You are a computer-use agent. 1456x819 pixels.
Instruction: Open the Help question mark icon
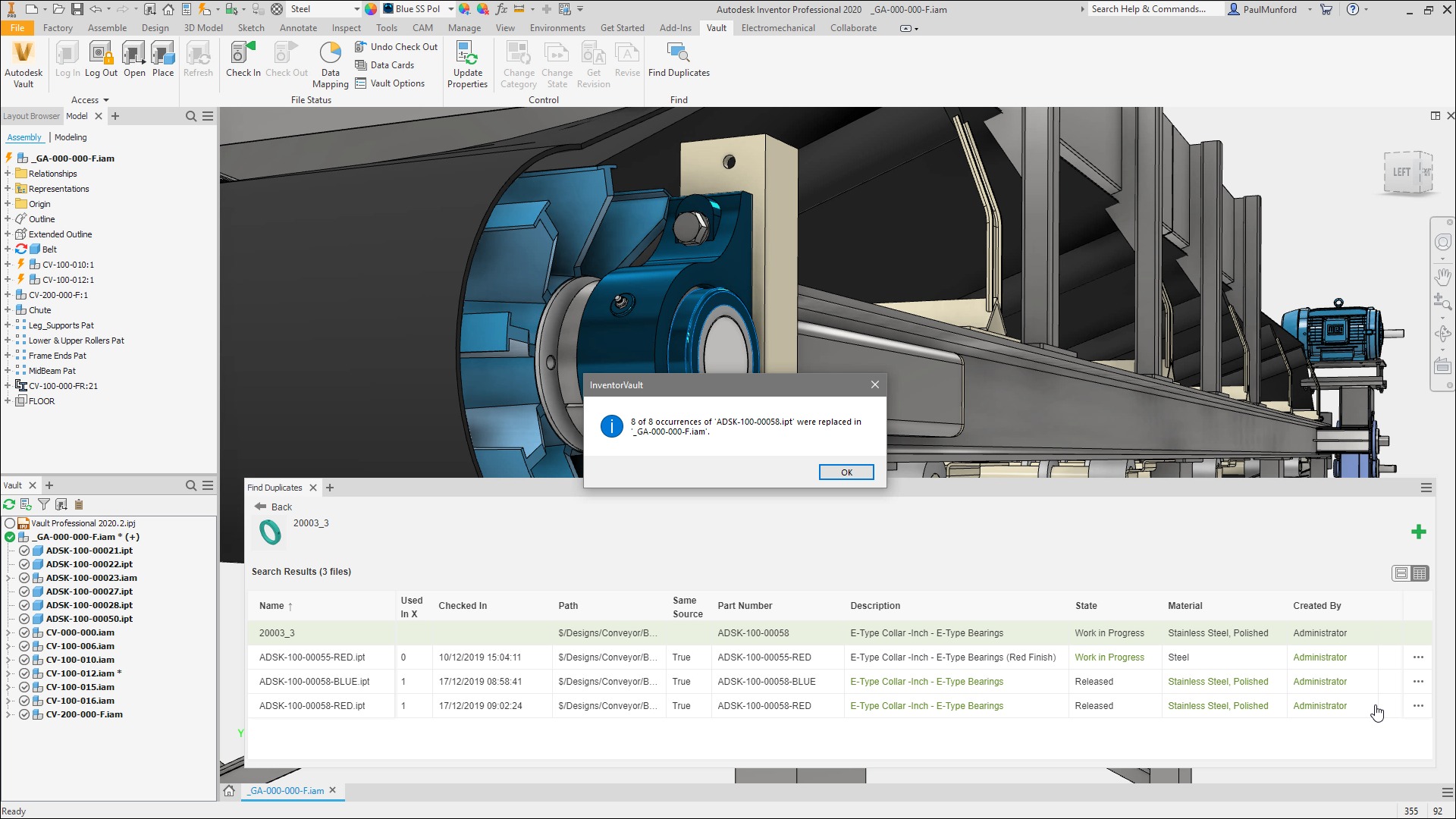[x=1352, y=9]
